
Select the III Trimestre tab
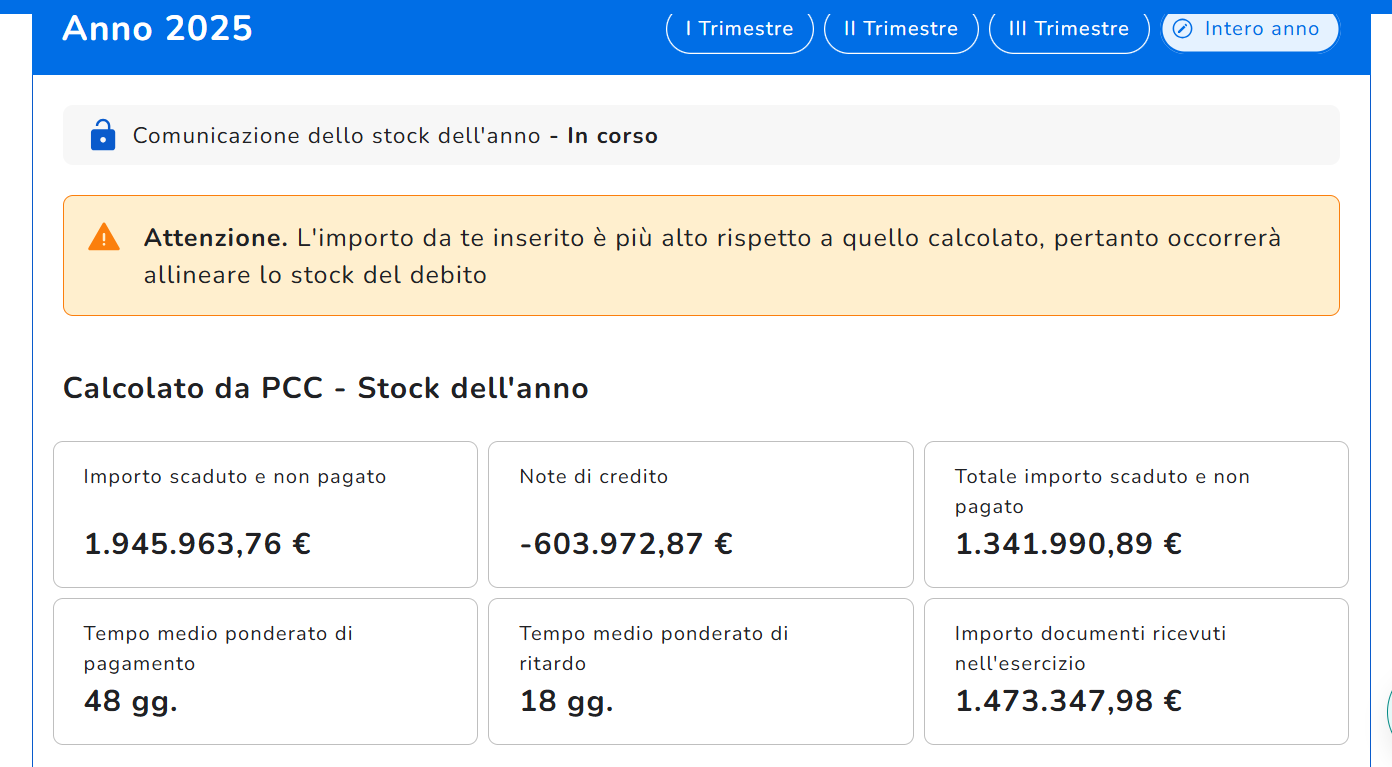click(x=1068, y=29)
